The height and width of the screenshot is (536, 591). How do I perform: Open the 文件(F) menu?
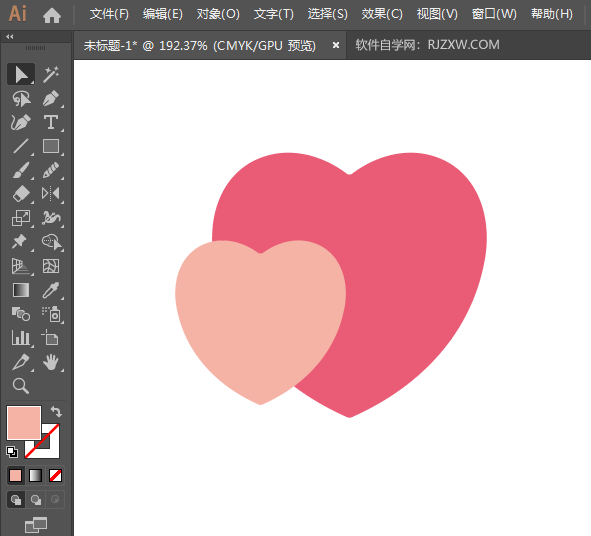click(109, 14)
